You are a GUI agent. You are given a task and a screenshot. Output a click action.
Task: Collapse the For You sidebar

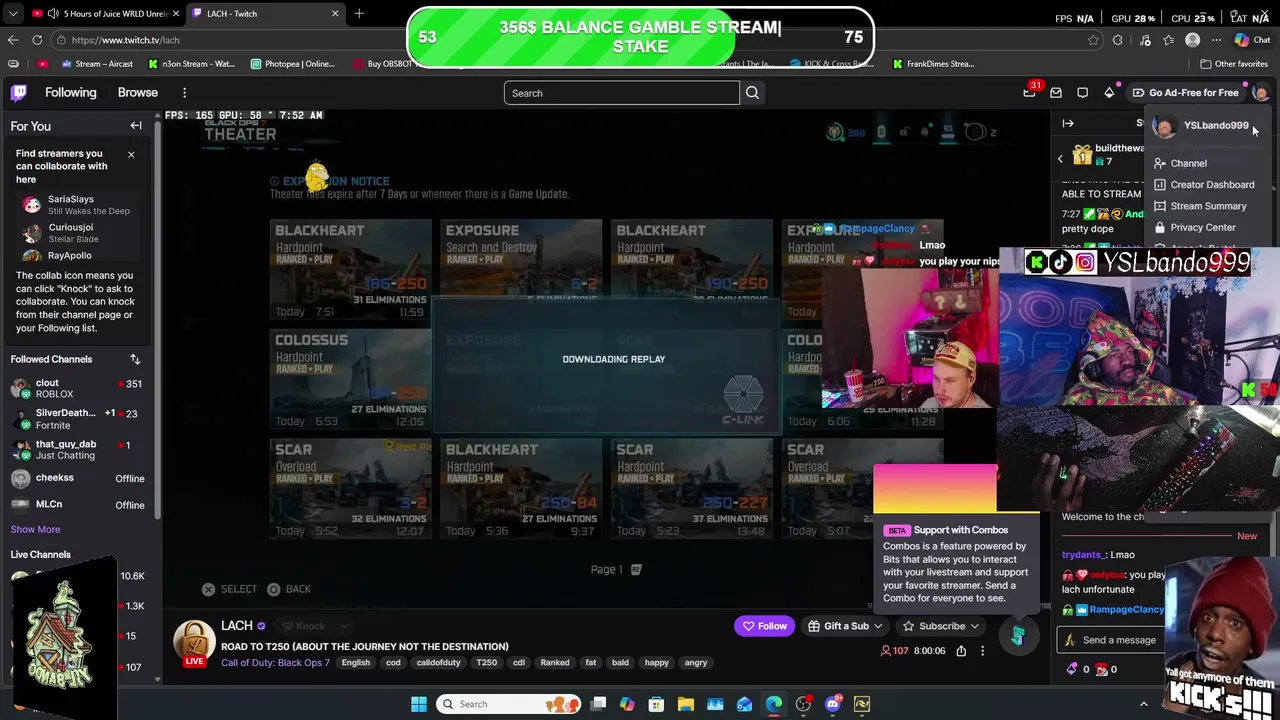coord(136,126)
